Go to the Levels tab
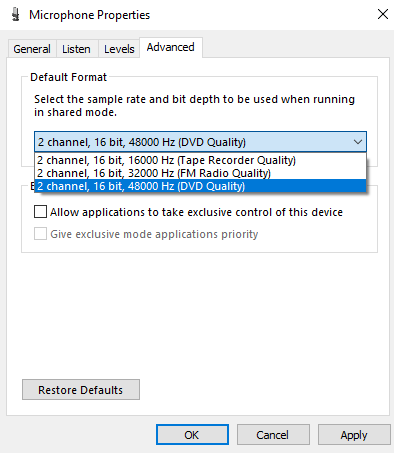394x453 pixels. (x=119, y=49)
